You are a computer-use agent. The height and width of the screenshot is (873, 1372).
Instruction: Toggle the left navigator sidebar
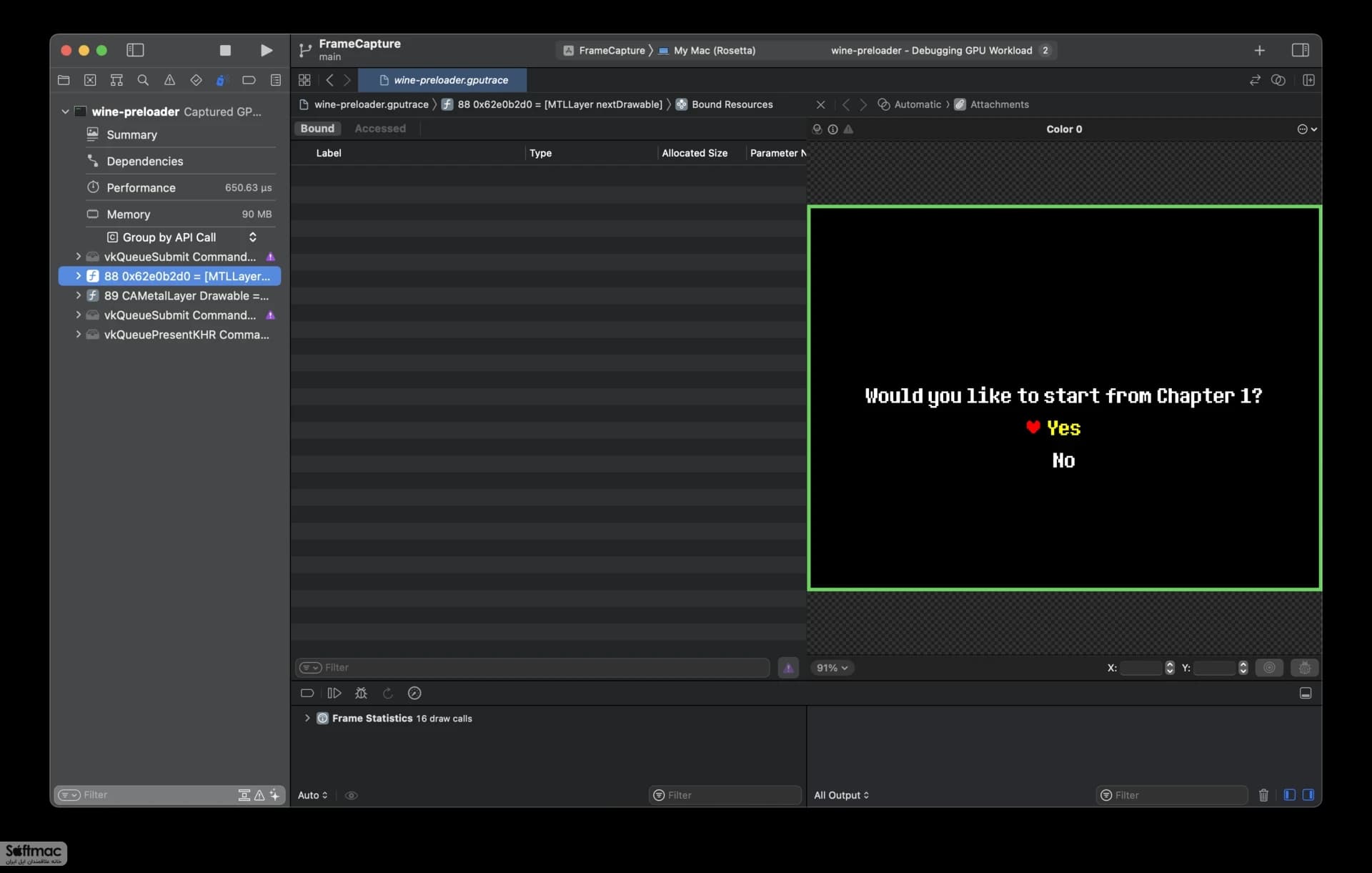pyautogui.click(x=135, y=50)
